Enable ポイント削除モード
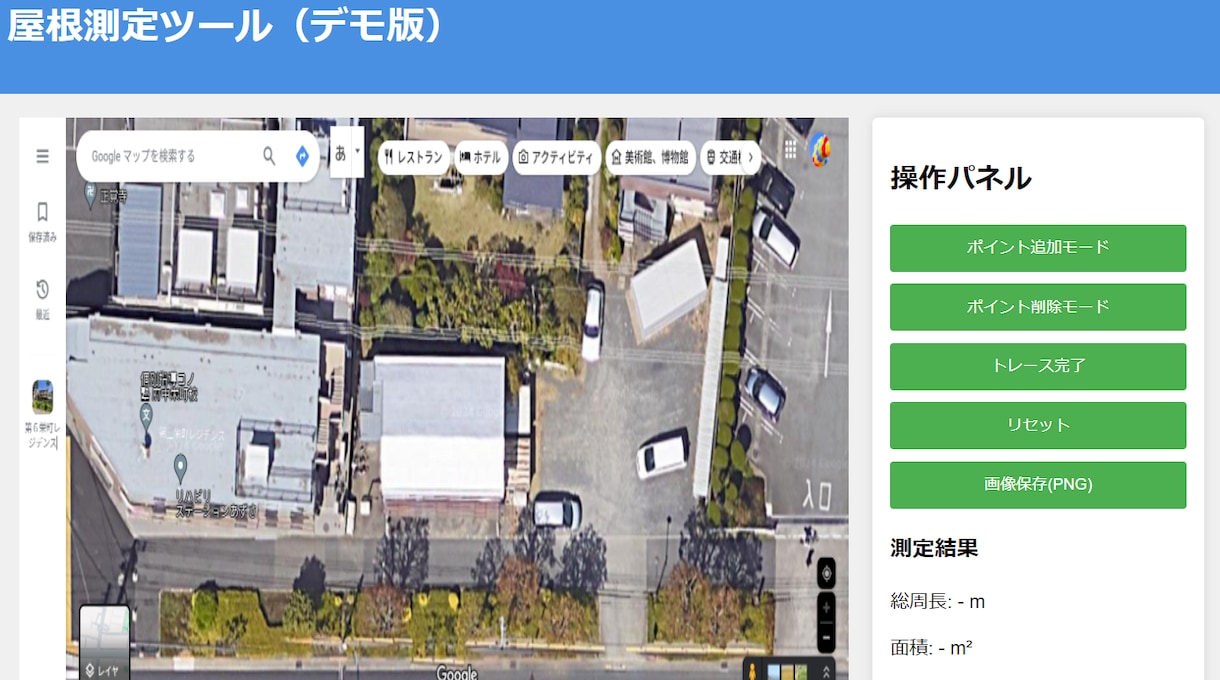This screenshot has height=680, width=1220. [x=1038, y=307]
